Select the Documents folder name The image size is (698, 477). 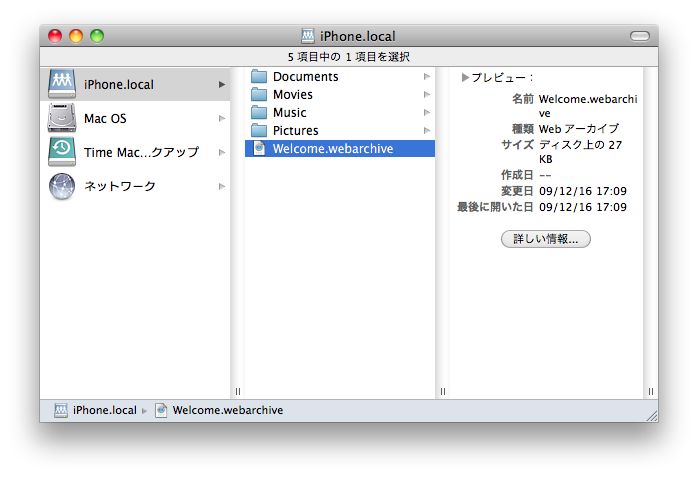[x=305, y=77]
